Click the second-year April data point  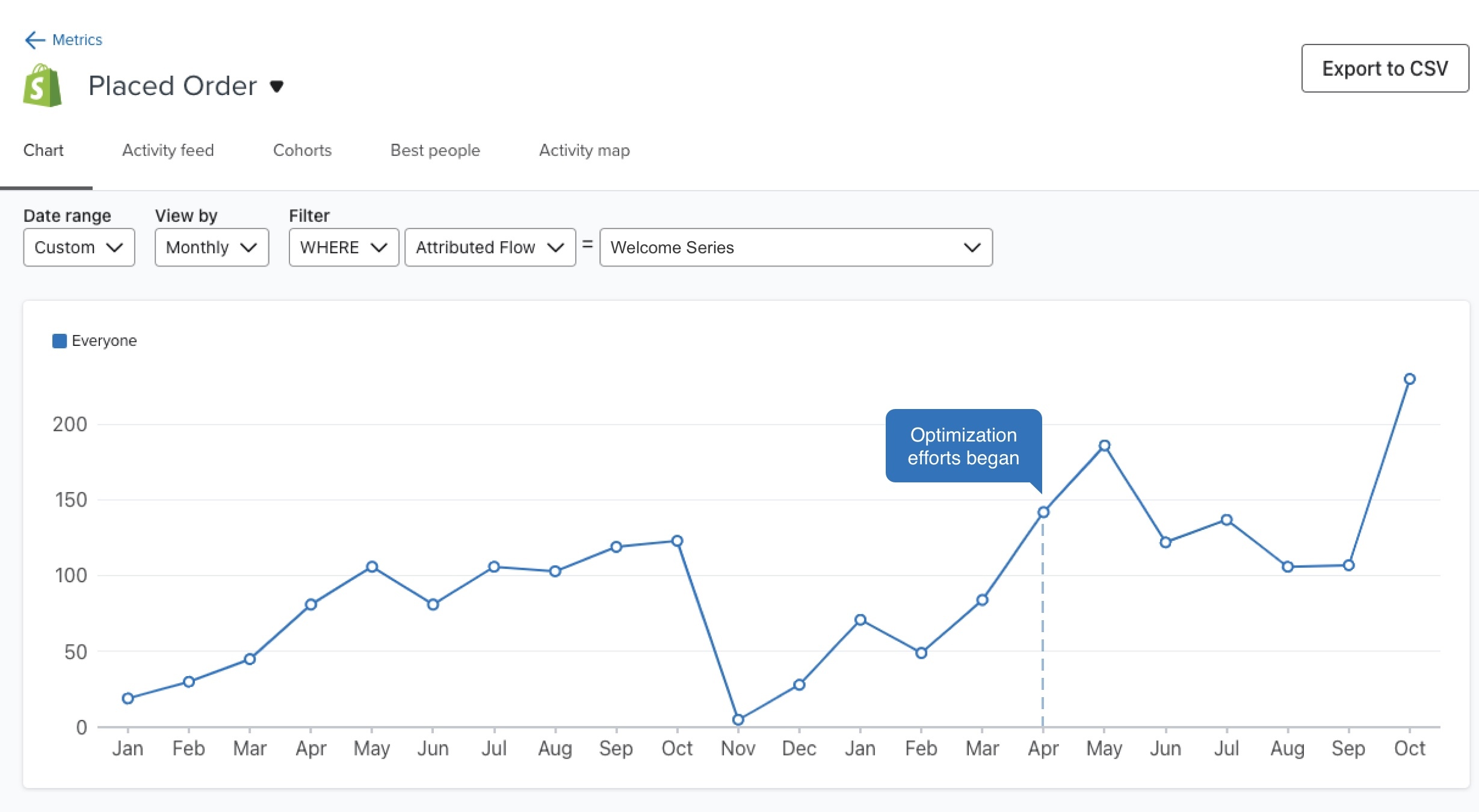click(1043, 512)
